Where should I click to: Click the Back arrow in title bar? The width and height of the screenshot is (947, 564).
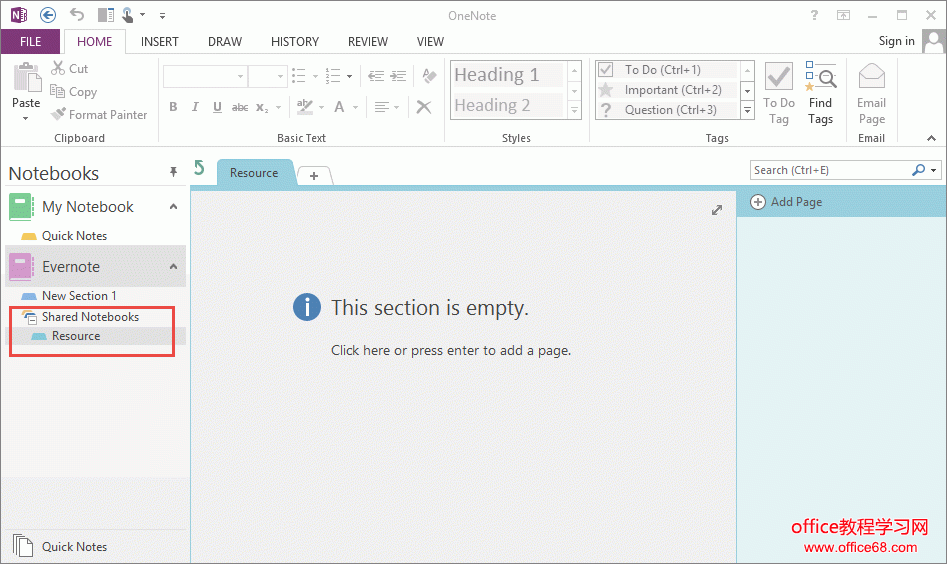47,15
